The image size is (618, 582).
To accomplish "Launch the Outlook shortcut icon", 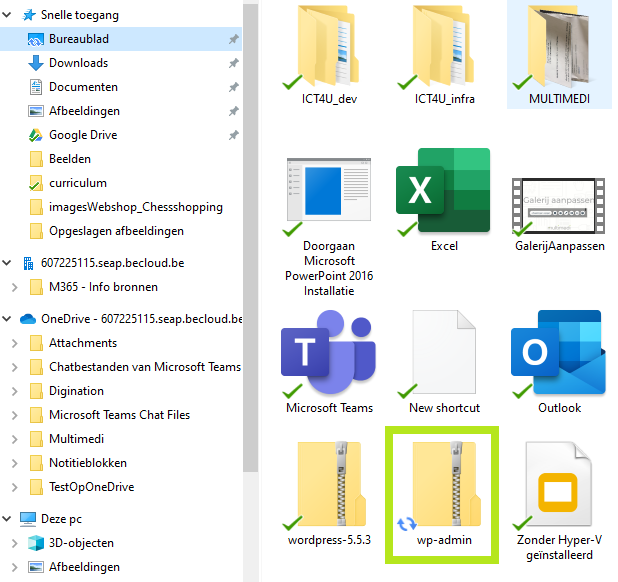I will [558, 352].
